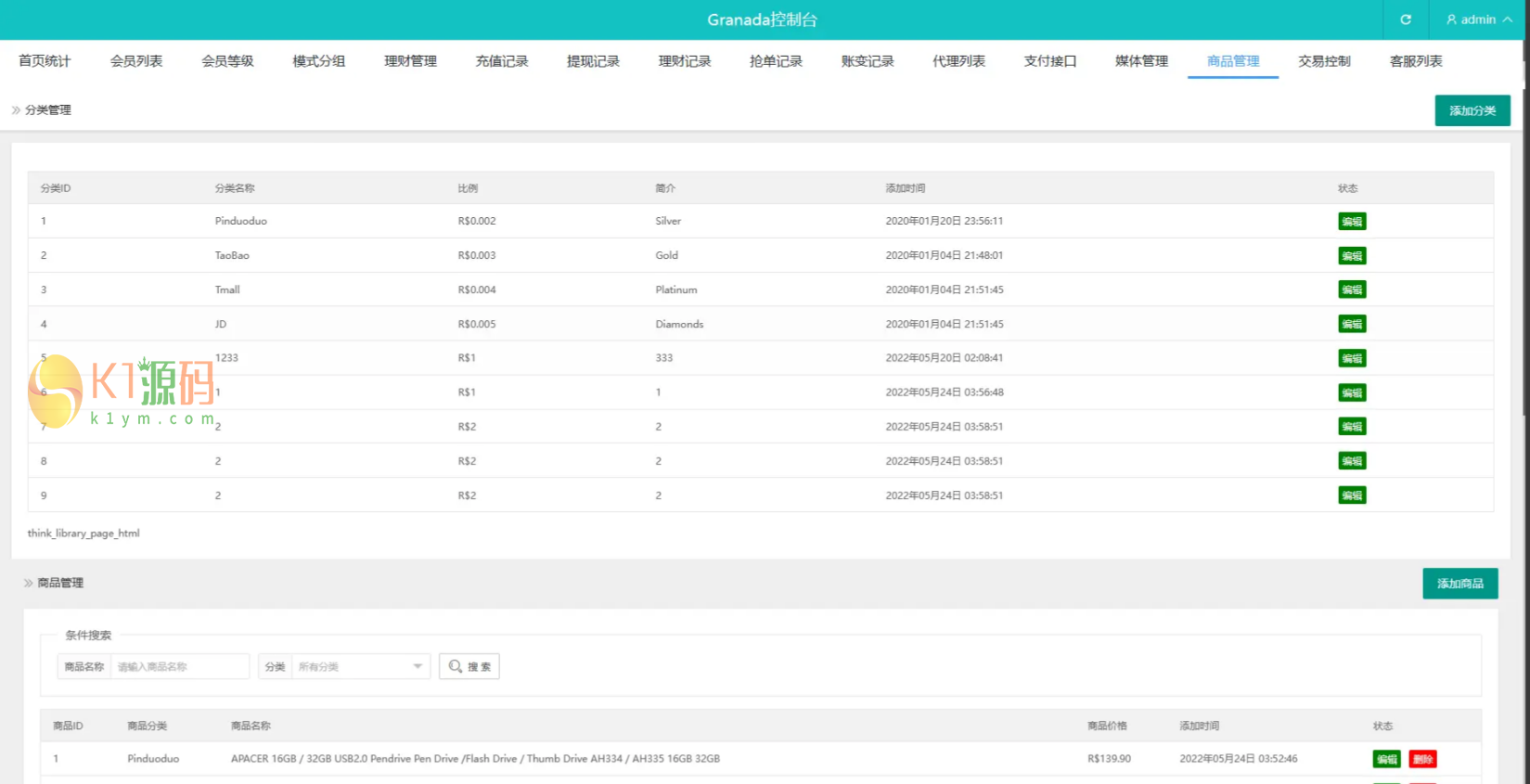Go to the 充值记录 tab
This screenshot has width=1530, height=784.
click(502, 61)
